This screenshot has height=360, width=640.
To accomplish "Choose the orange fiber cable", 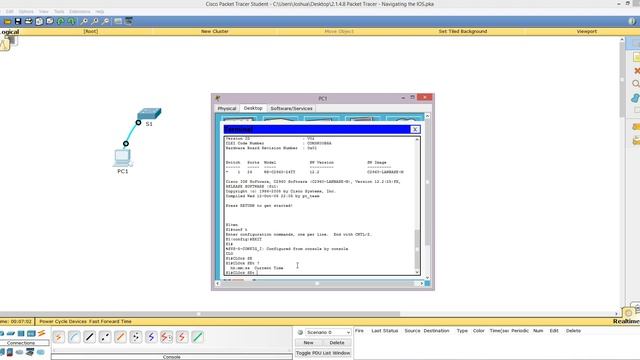I will point(120,337).
